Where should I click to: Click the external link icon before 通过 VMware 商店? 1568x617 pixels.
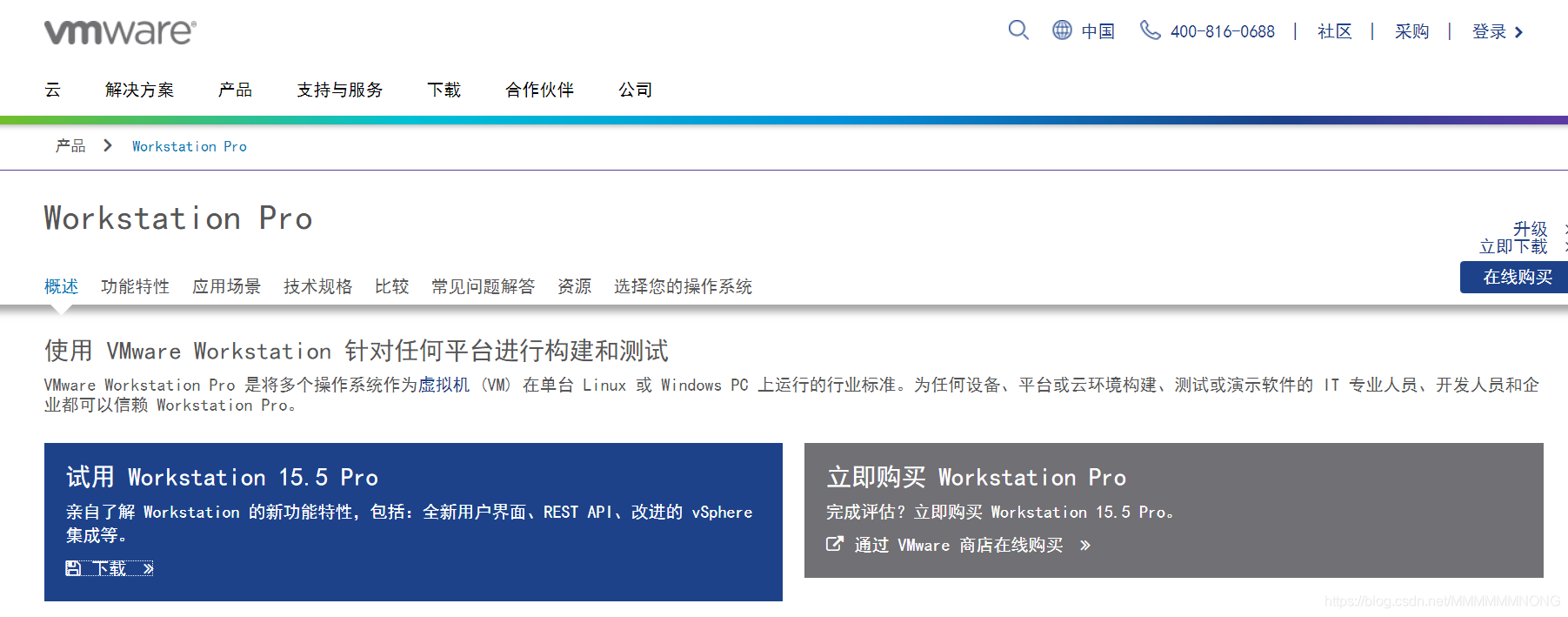(834, 544)
